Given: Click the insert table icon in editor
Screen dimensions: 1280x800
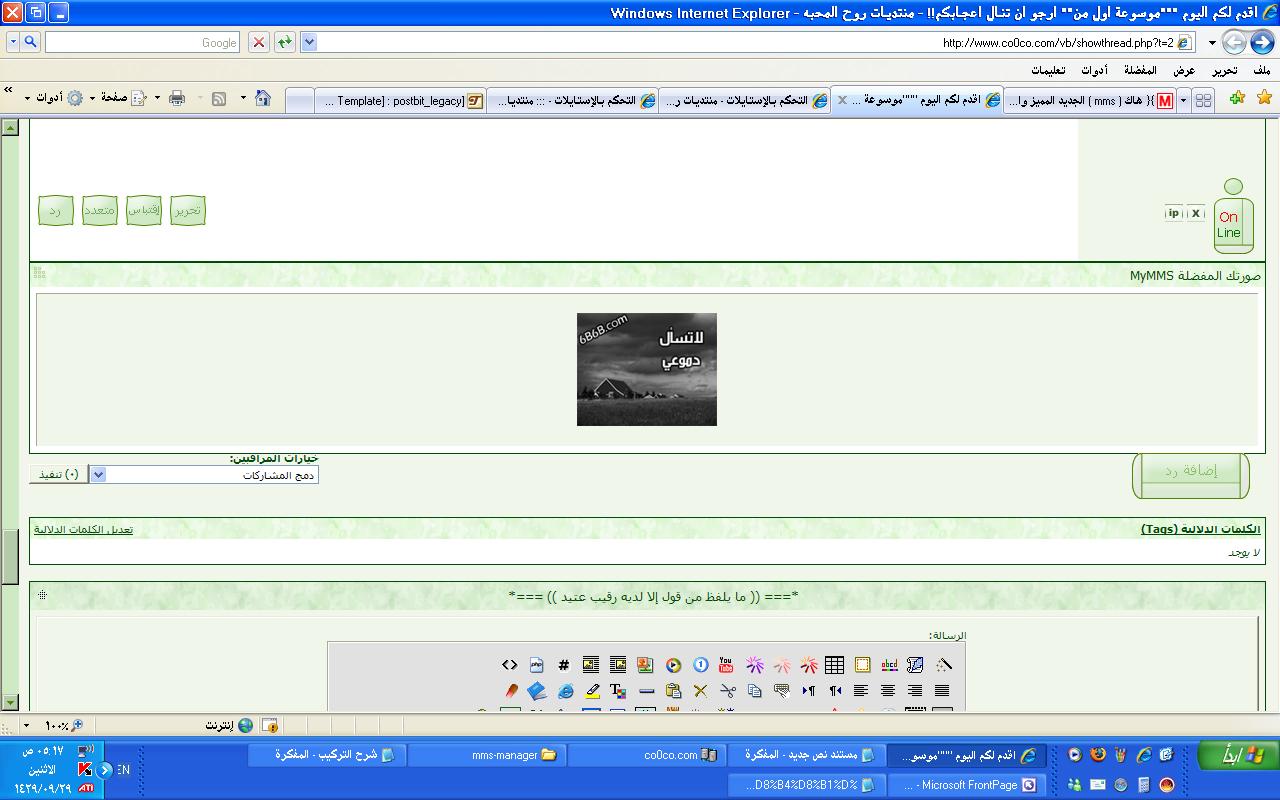Looking at the screenshot, I should 834,665.
